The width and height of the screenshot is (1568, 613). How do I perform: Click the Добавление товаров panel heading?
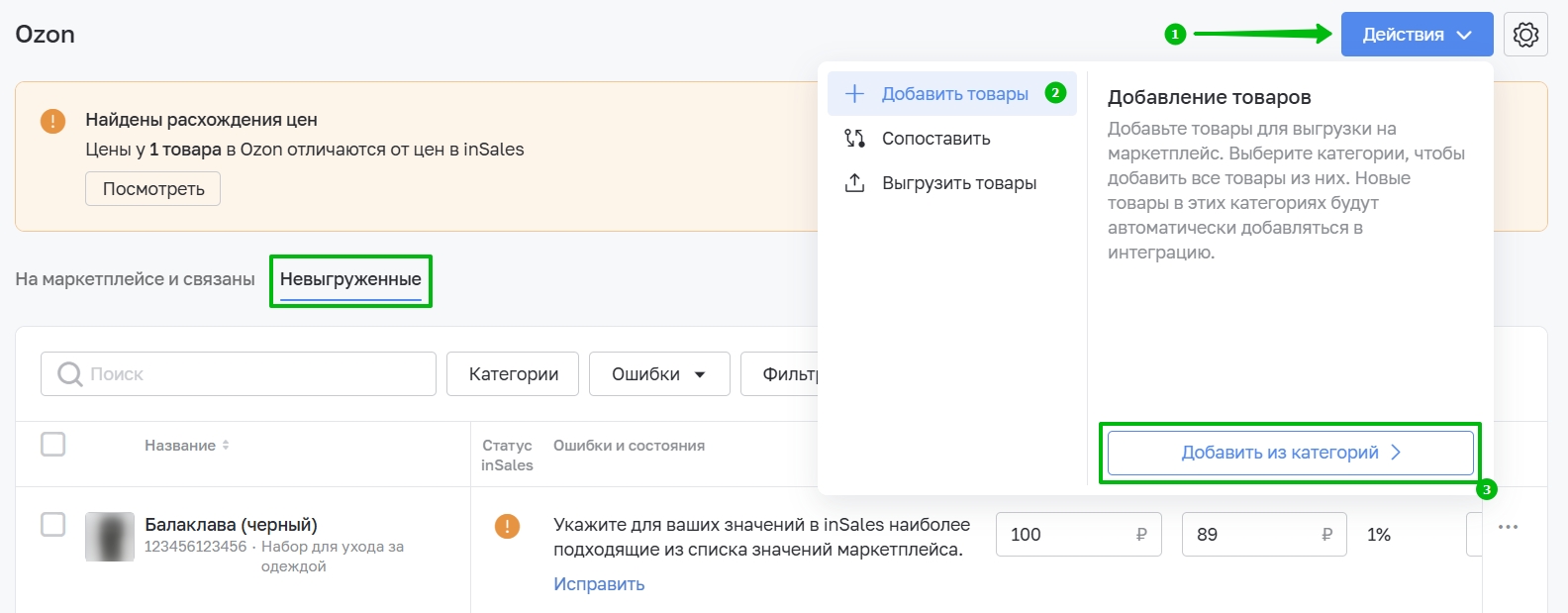(x=1209, y=97)
